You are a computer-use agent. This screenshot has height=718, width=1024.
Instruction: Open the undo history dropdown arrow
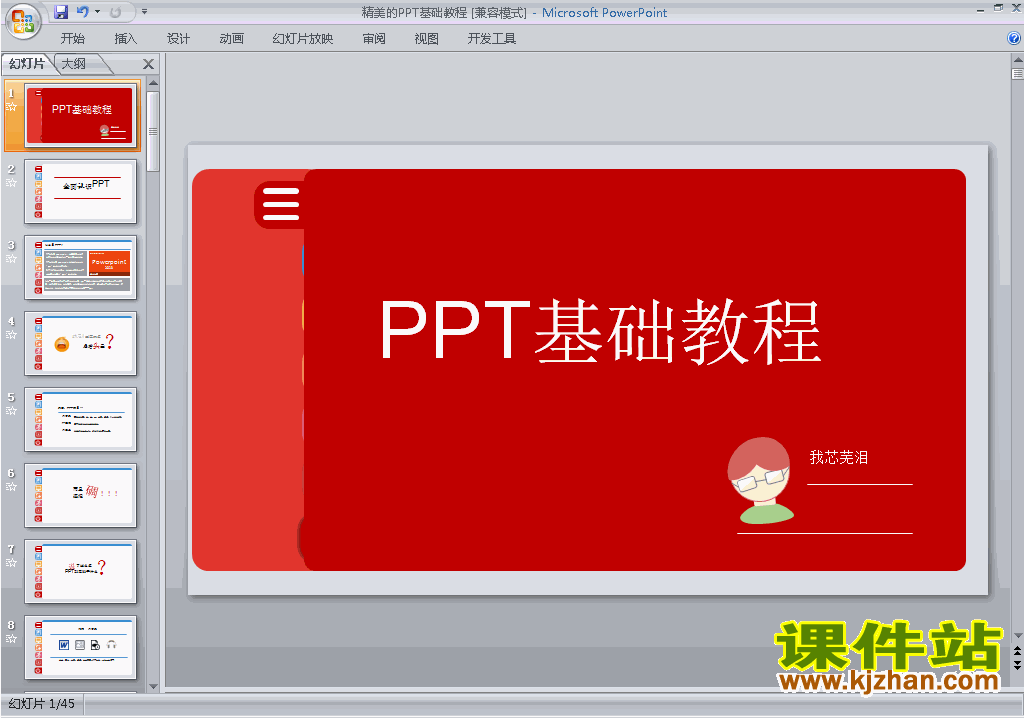coord(97,12)
